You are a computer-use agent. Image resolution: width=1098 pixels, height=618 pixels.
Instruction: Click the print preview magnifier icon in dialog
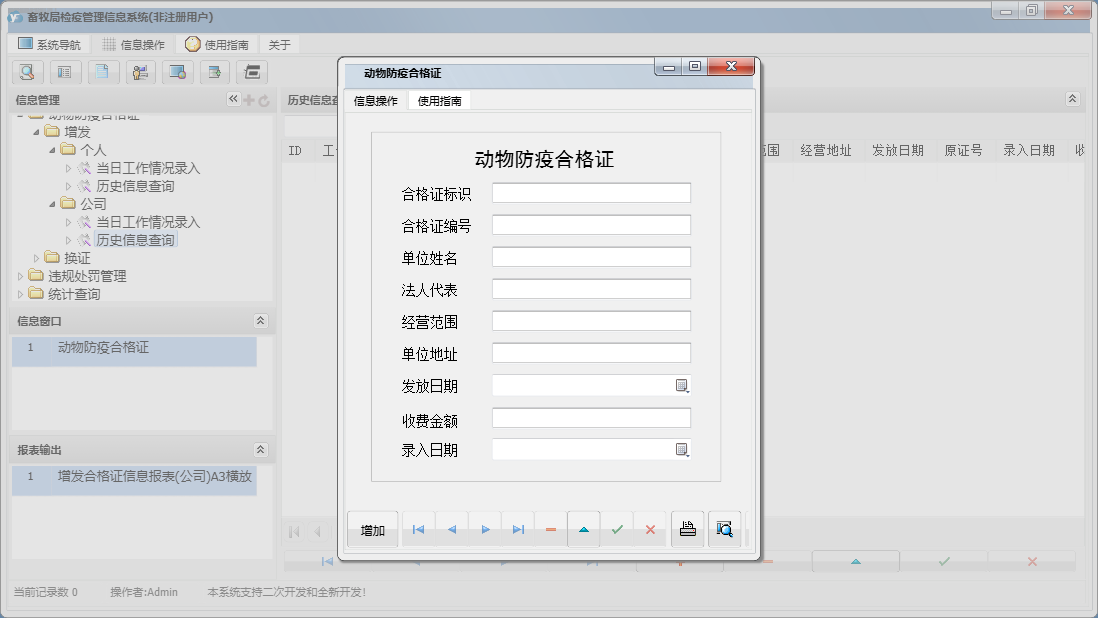point(724,530)
